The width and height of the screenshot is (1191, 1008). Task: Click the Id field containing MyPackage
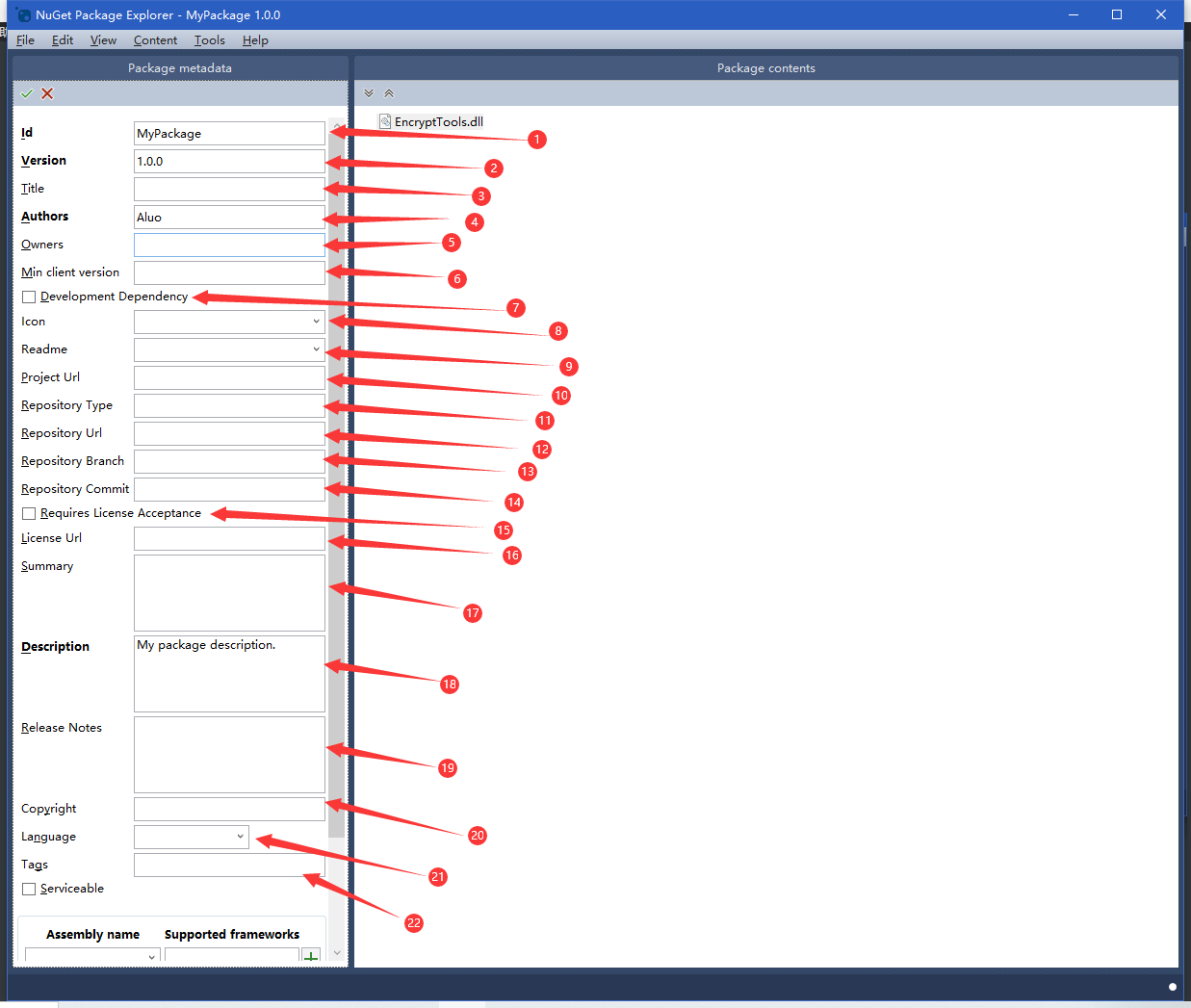[x=229, y=133]
